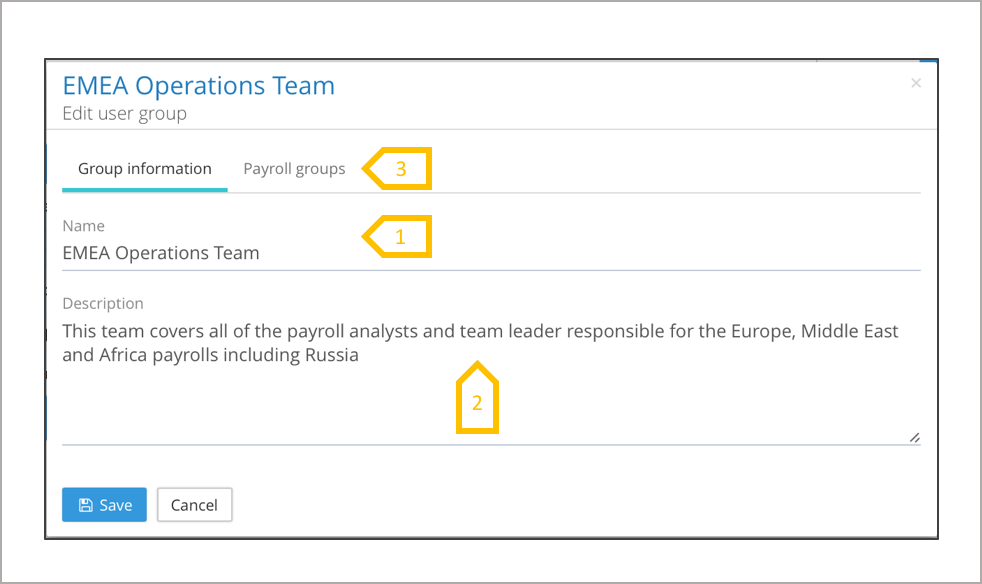Screen dimensions: 982x584
Task: Click the Edit user group subtitle
Action: [124, 114]
